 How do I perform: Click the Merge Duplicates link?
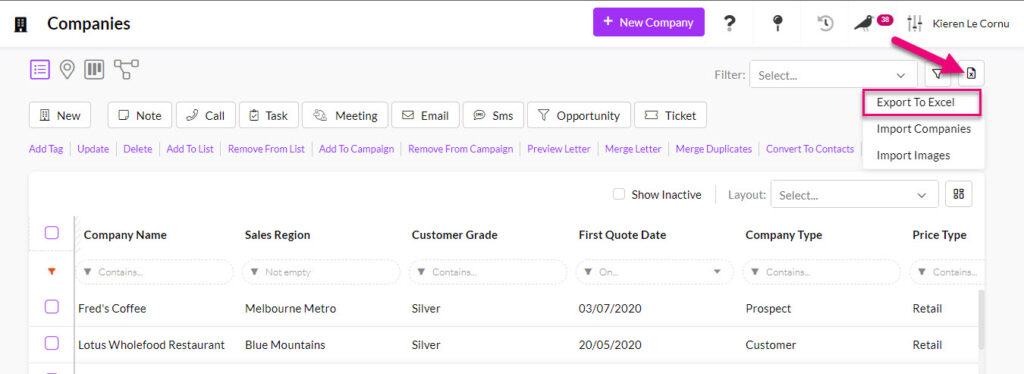tap(714, 149)
